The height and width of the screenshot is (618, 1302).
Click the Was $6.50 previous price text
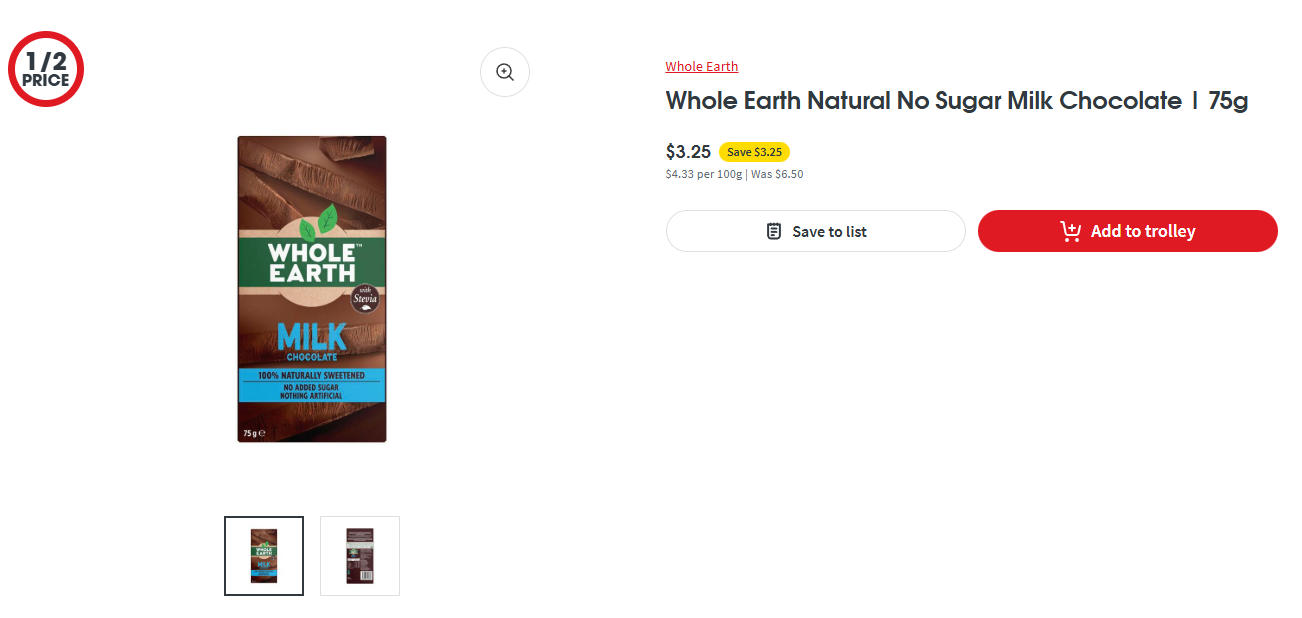point(777,174)
